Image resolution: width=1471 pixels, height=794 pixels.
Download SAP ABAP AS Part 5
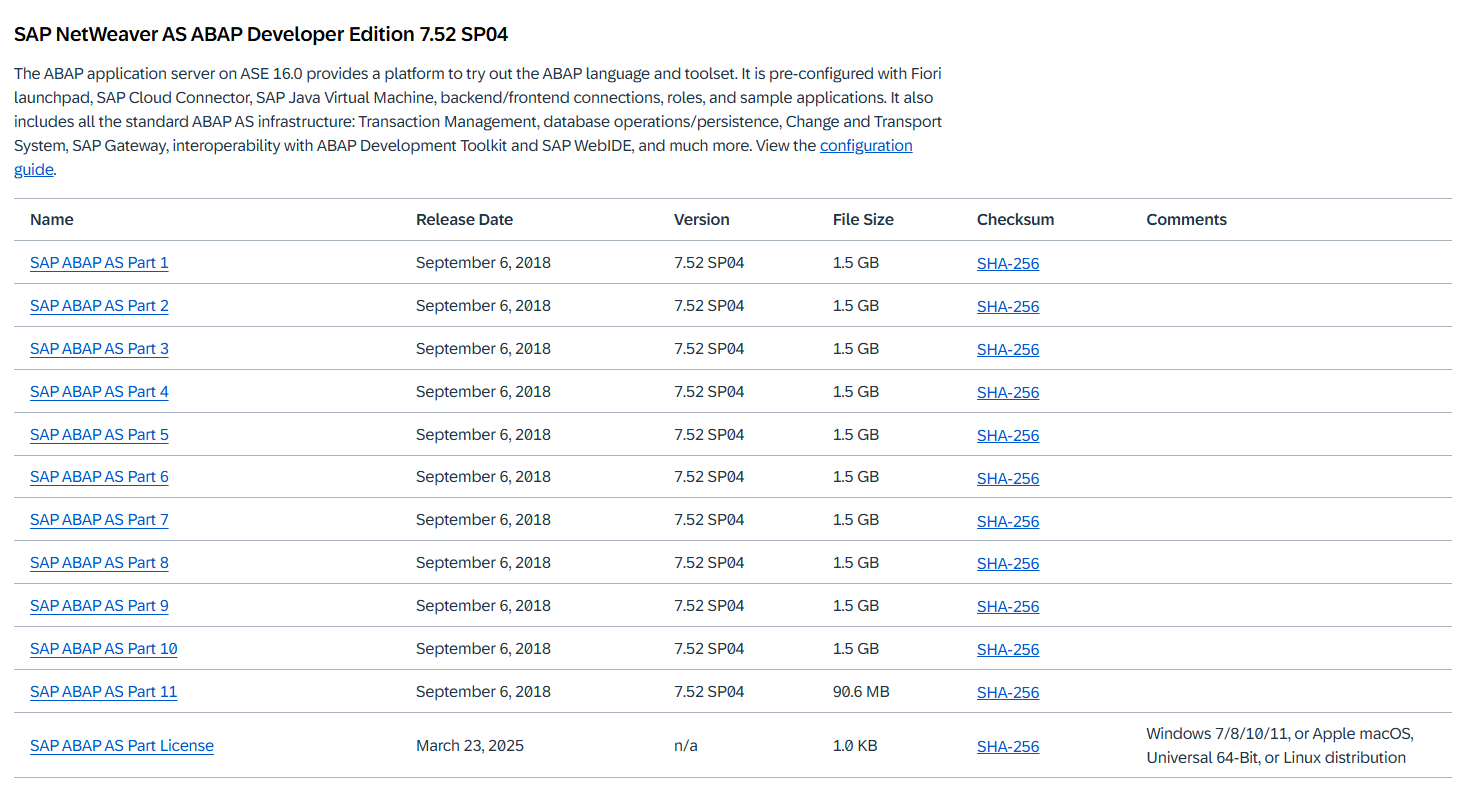pyautogui.click(x=99, y=435)
